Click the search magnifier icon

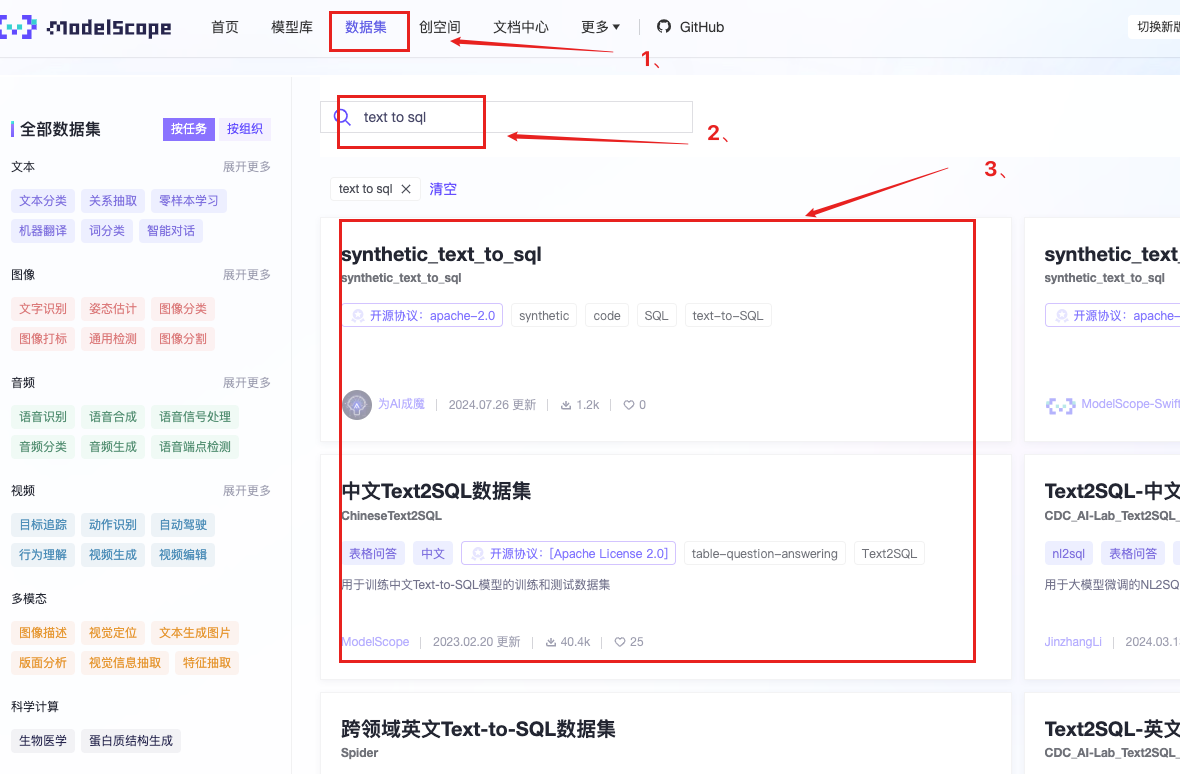[342, 117]
